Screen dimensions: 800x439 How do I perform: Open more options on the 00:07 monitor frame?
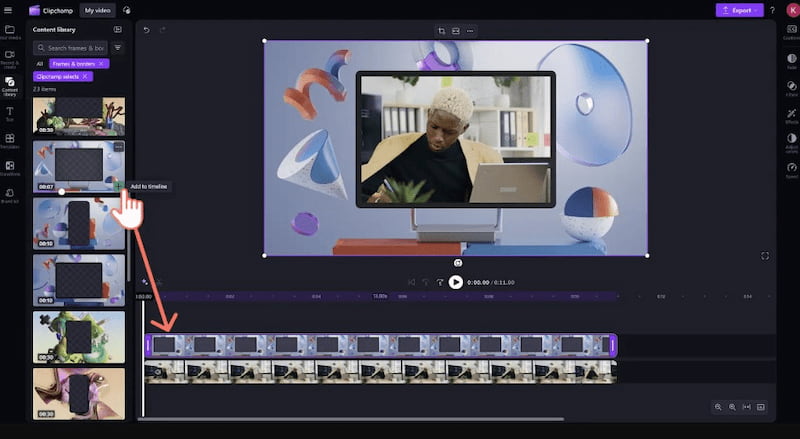coord(118,147)
